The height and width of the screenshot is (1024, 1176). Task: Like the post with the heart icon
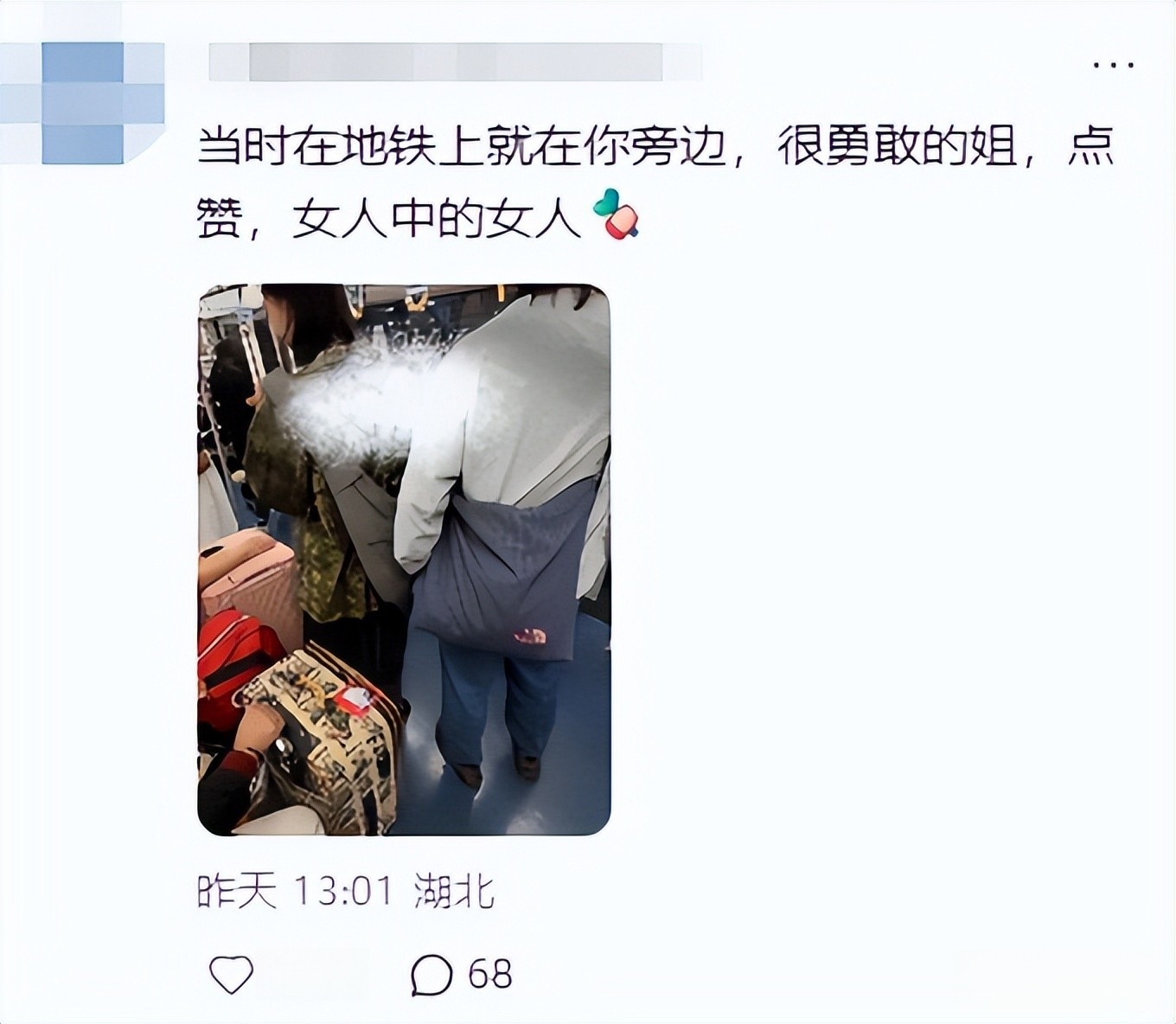(x=232, y=975)
